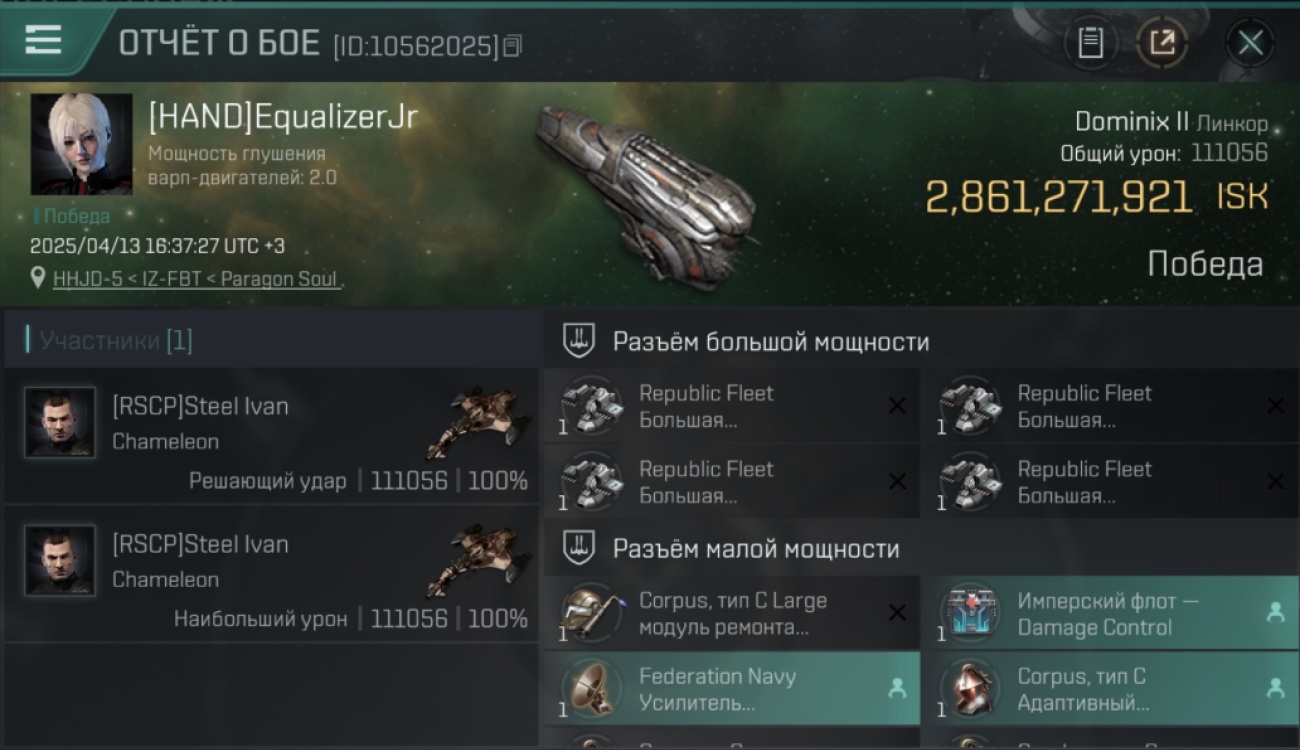Click the Dominix II ship image
The width and height of the screenshot is (1300, 750).
pos(645,195)
